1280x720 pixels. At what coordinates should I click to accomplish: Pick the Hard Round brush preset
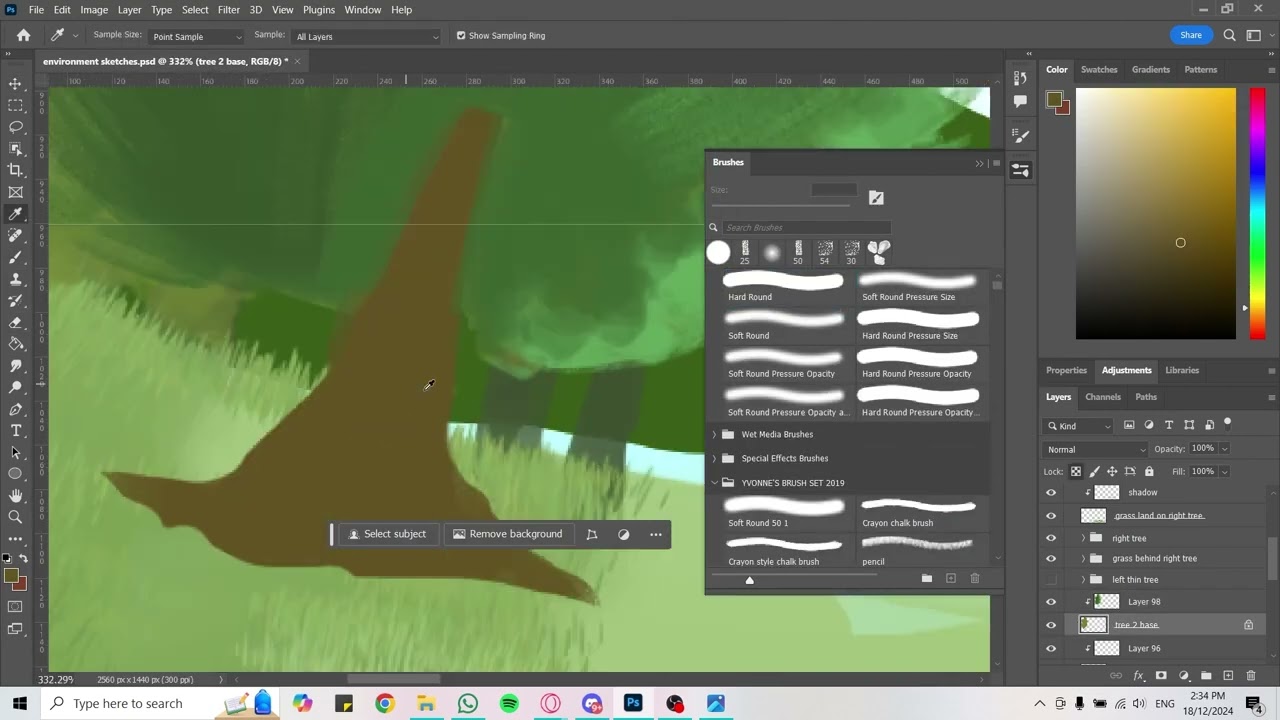coord(783,288)
